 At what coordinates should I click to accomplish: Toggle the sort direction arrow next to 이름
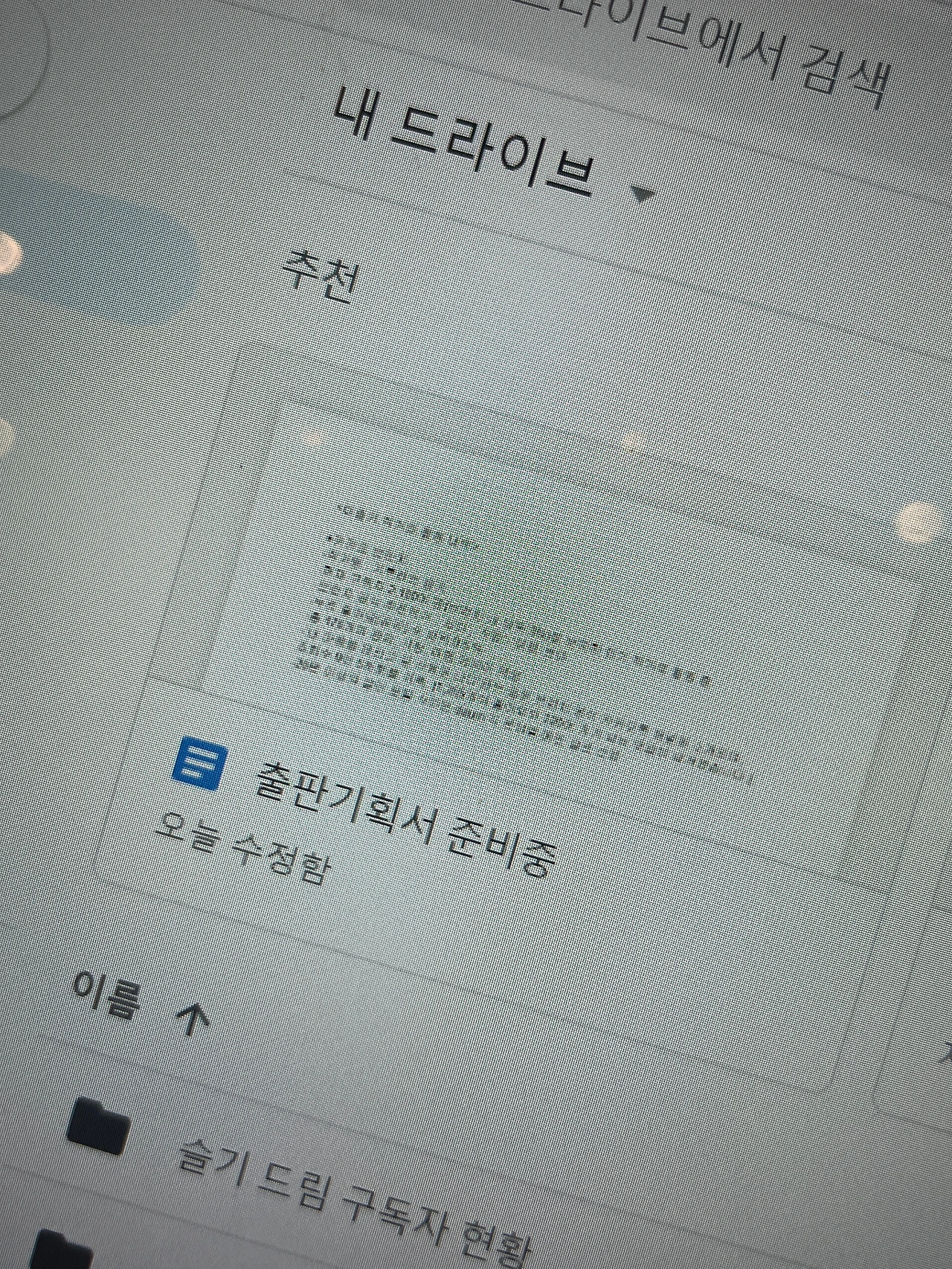click(193, 1018)
